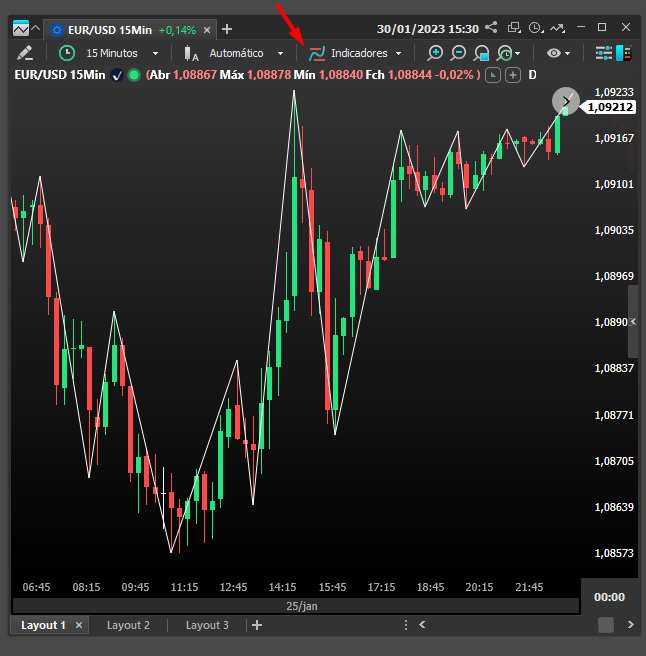This screenshot has height=656, width=646.
Task: Click the share icon in title bar
Action: pyautogui.click(x=491, y=27)
